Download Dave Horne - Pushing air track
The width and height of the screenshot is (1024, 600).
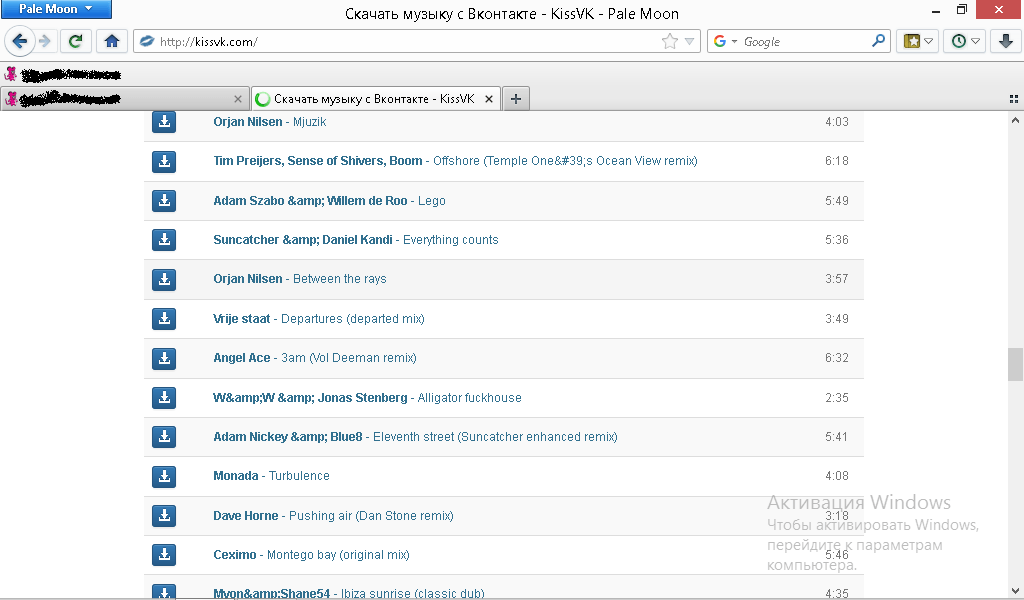164,516
